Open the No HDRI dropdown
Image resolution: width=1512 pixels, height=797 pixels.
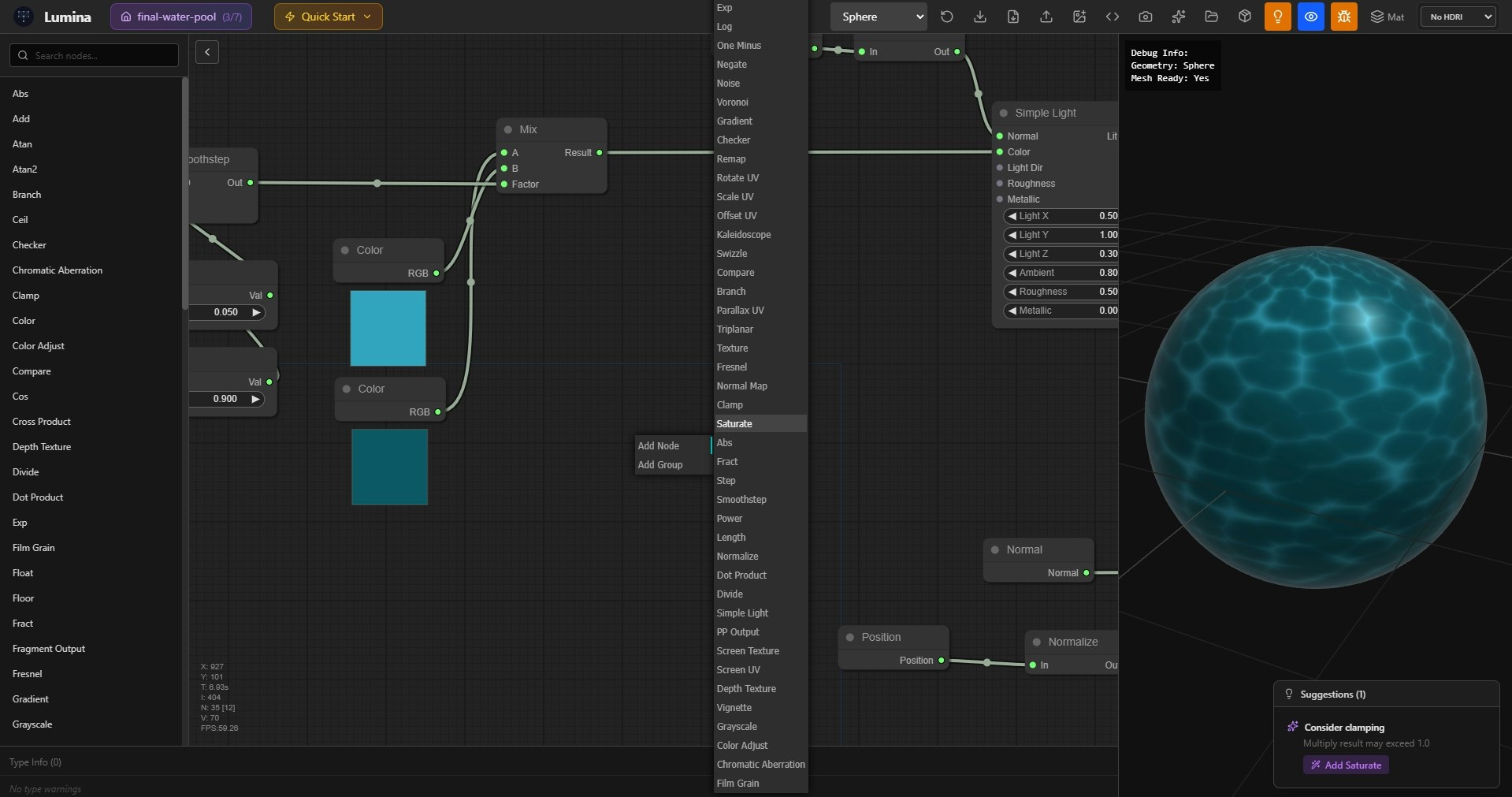1456,16
